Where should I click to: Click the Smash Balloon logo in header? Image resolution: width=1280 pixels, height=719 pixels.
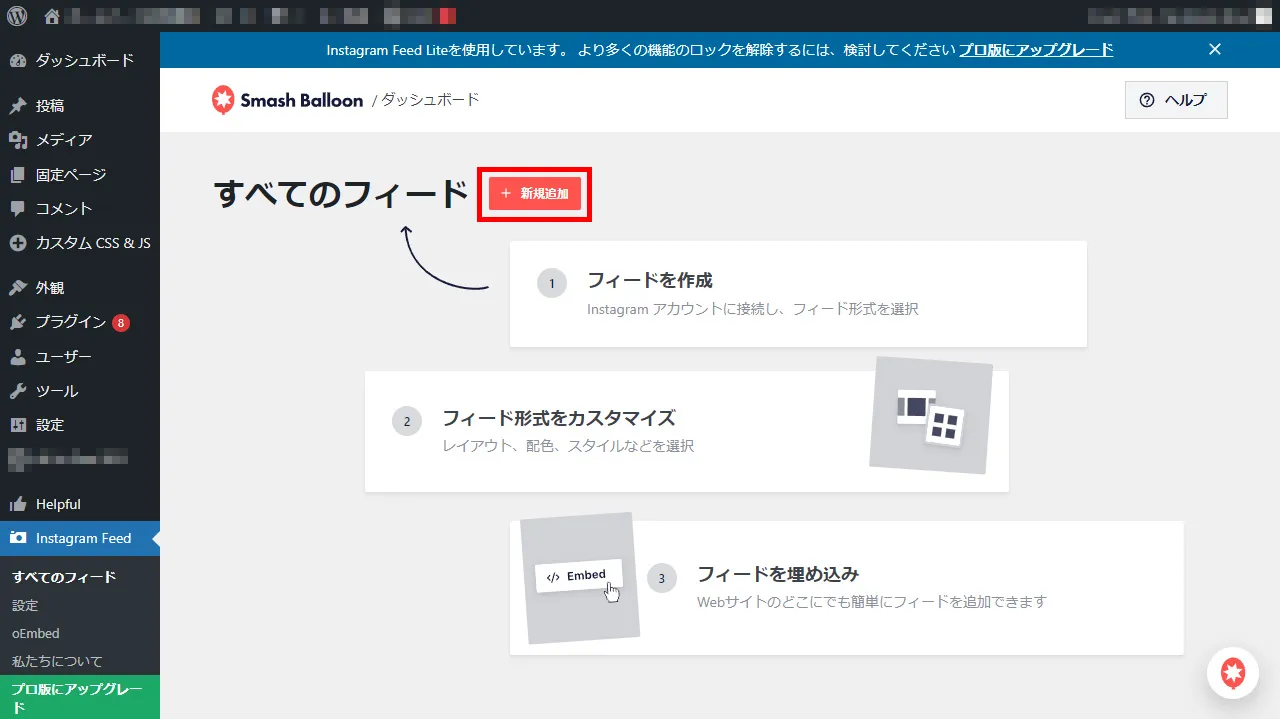pyautogui.click(x=287, y=100)
